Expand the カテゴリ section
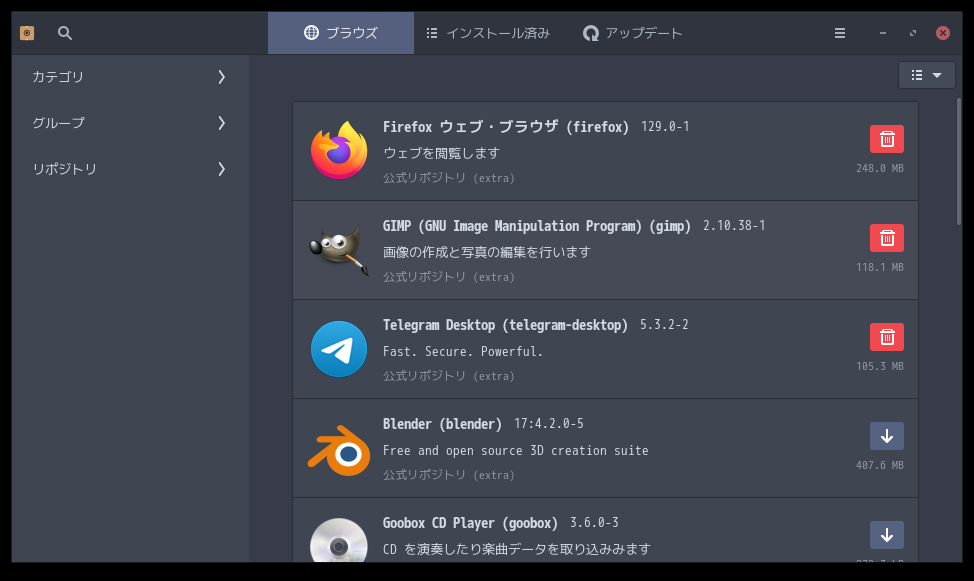Screen dimensions: 974x581 130,77
